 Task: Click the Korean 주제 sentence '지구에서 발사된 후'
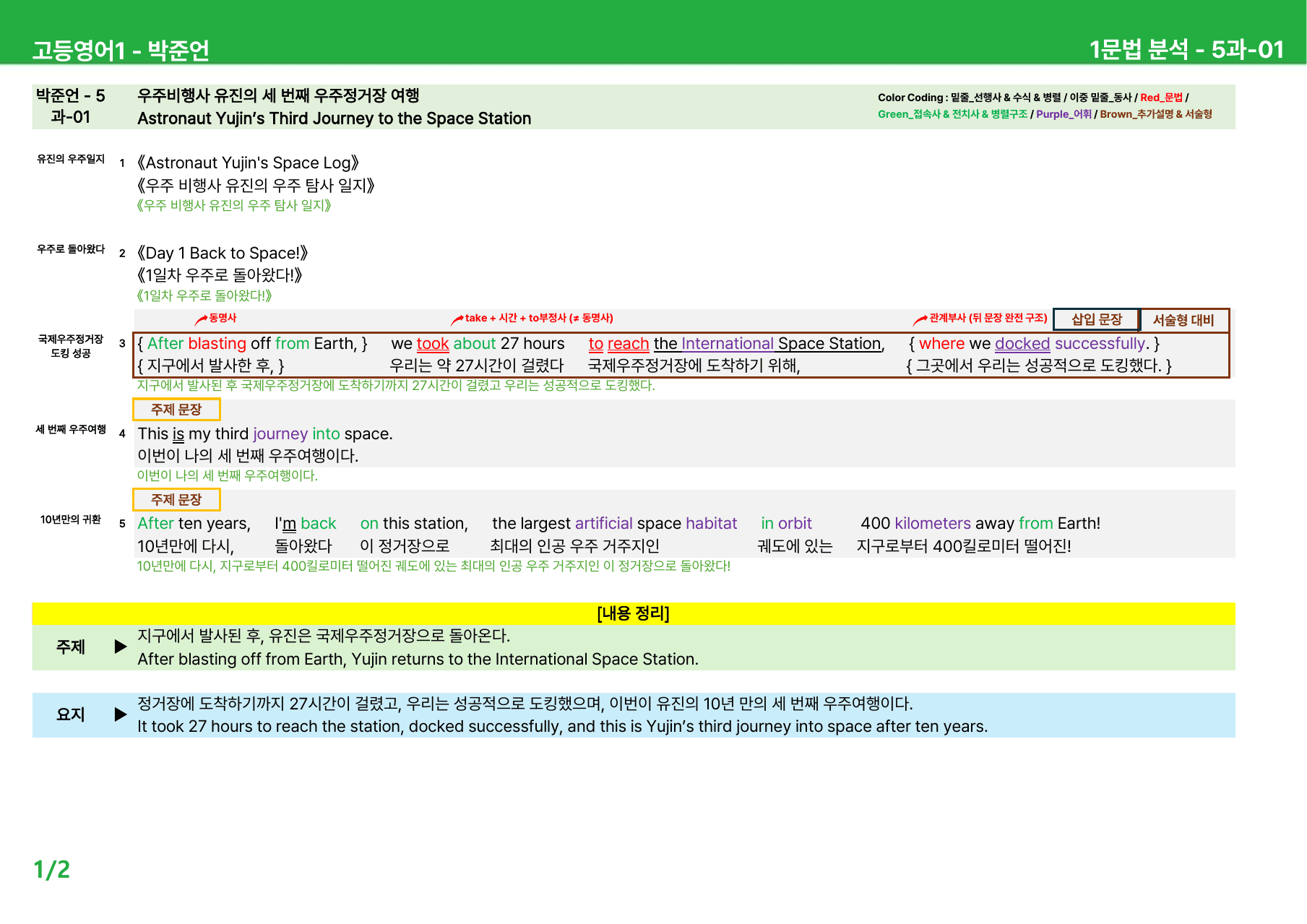pos(324,636)
